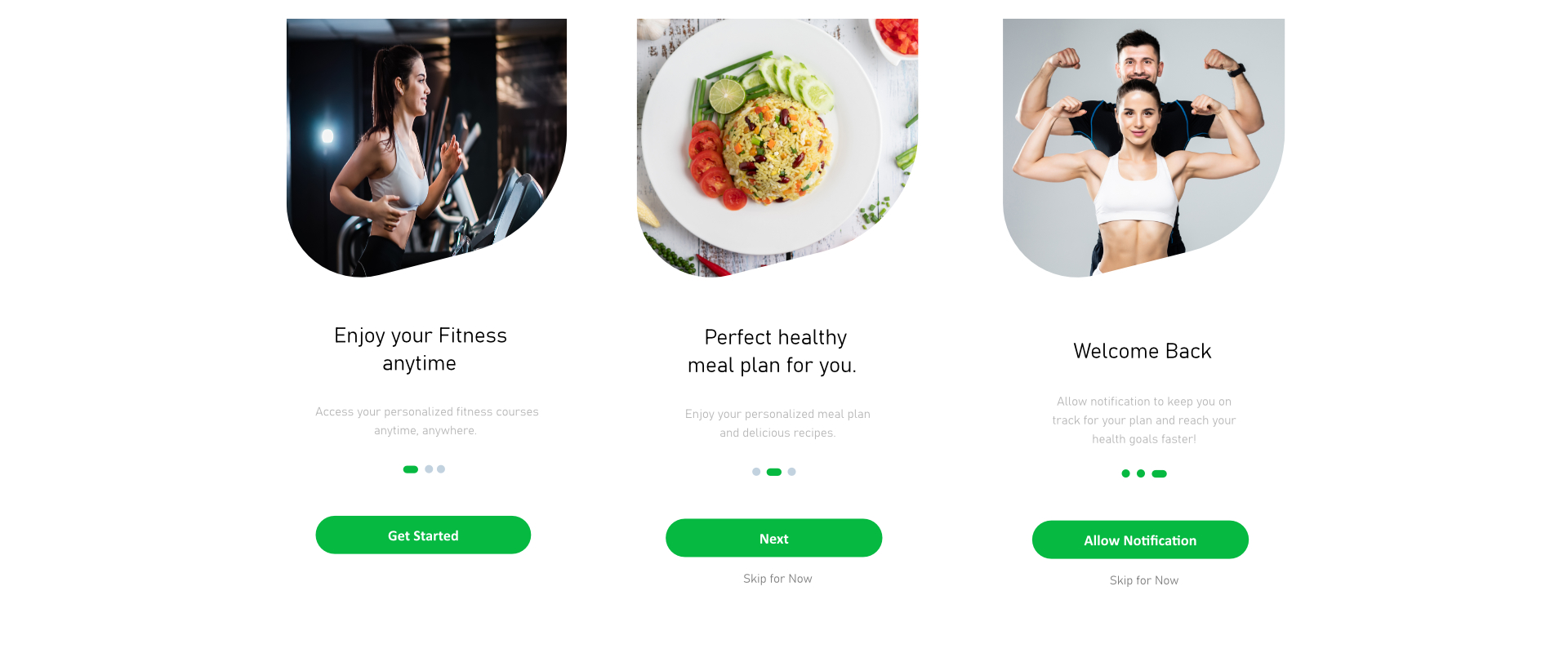
Task: Tap the green Next button
Action: [x=773, y=538]
